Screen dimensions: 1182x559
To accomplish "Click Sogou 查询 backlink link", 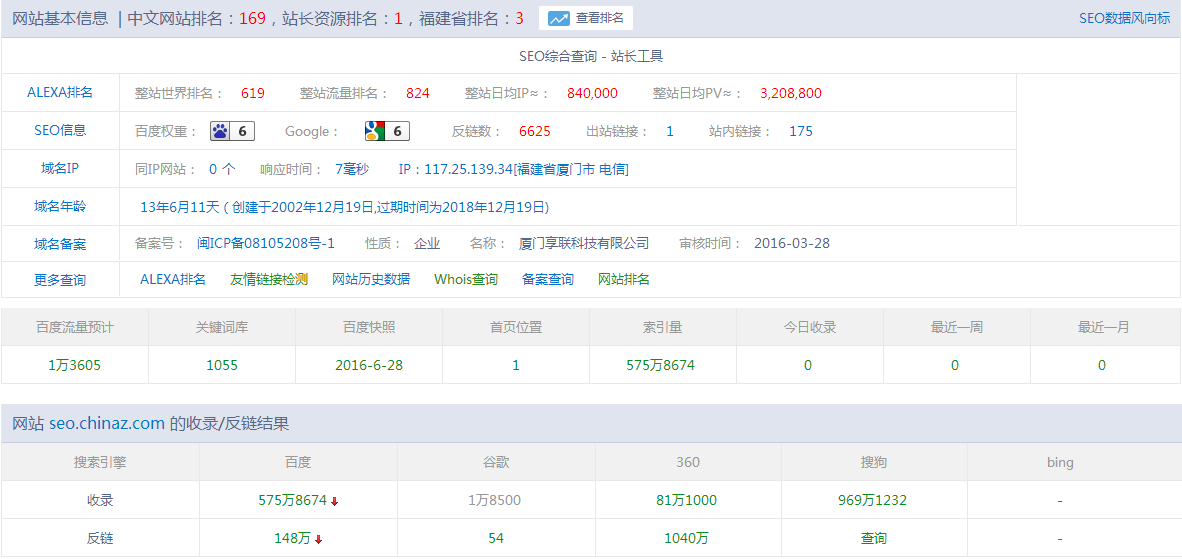I will (874, 539).
